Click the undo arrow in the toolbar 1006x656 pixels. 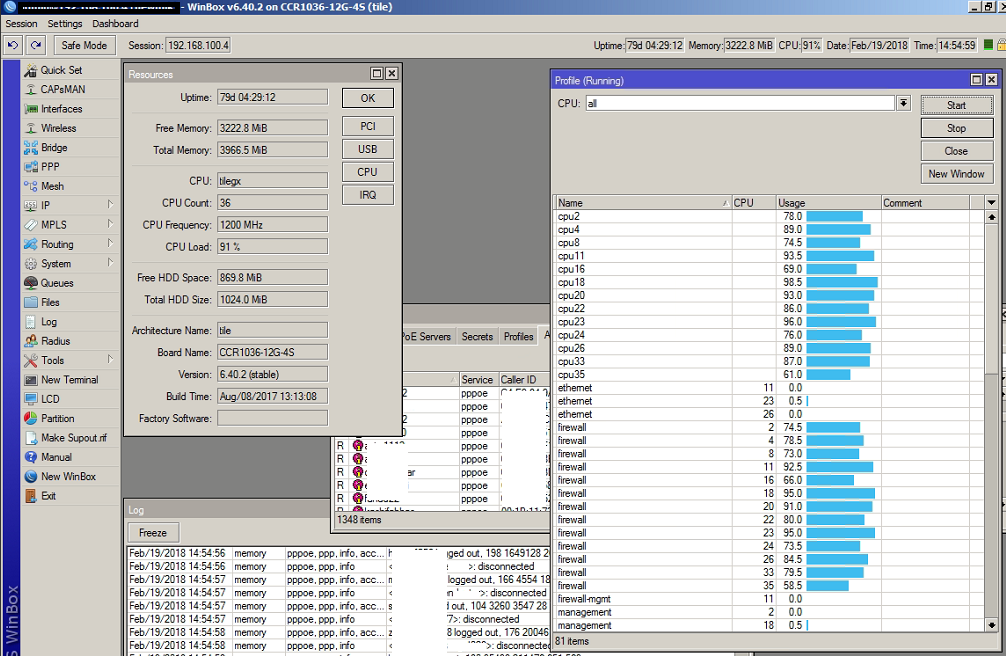coord(13,45)
